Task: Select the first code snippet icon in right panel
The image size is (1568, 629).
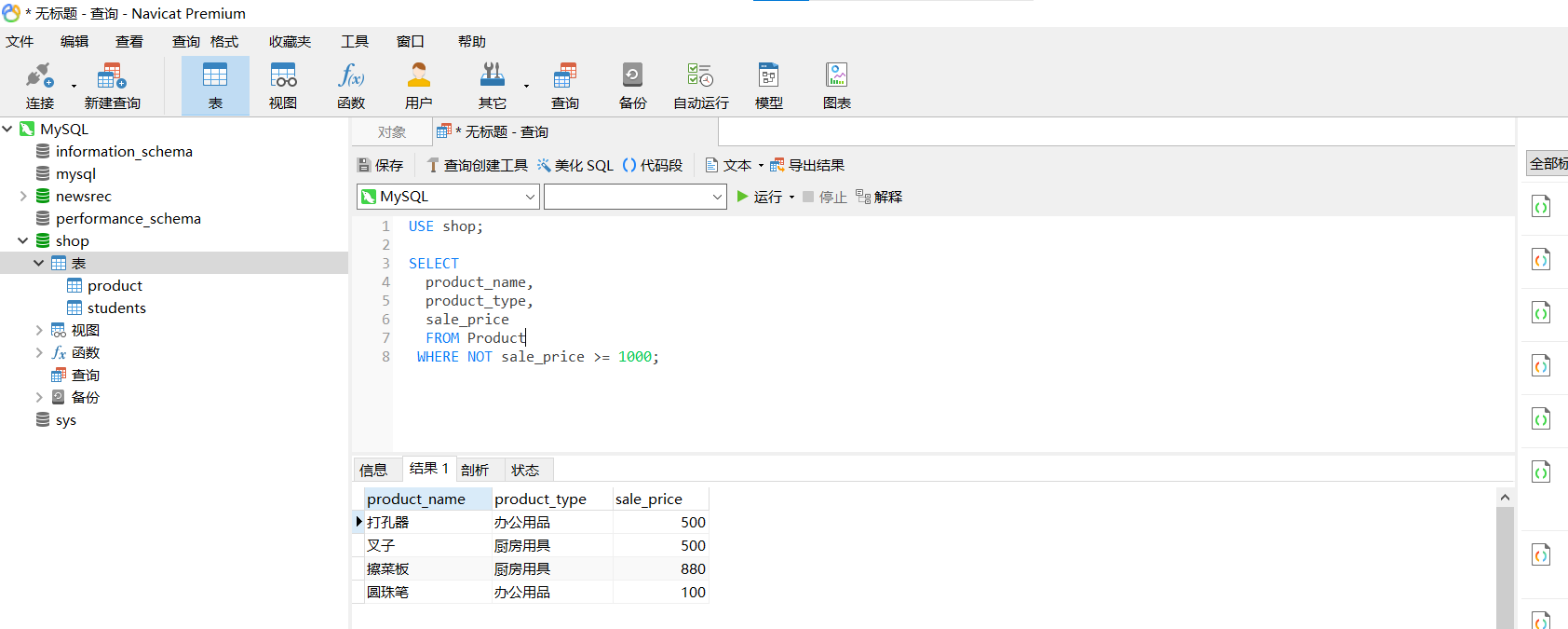Action: click(x=1541, y=206)
